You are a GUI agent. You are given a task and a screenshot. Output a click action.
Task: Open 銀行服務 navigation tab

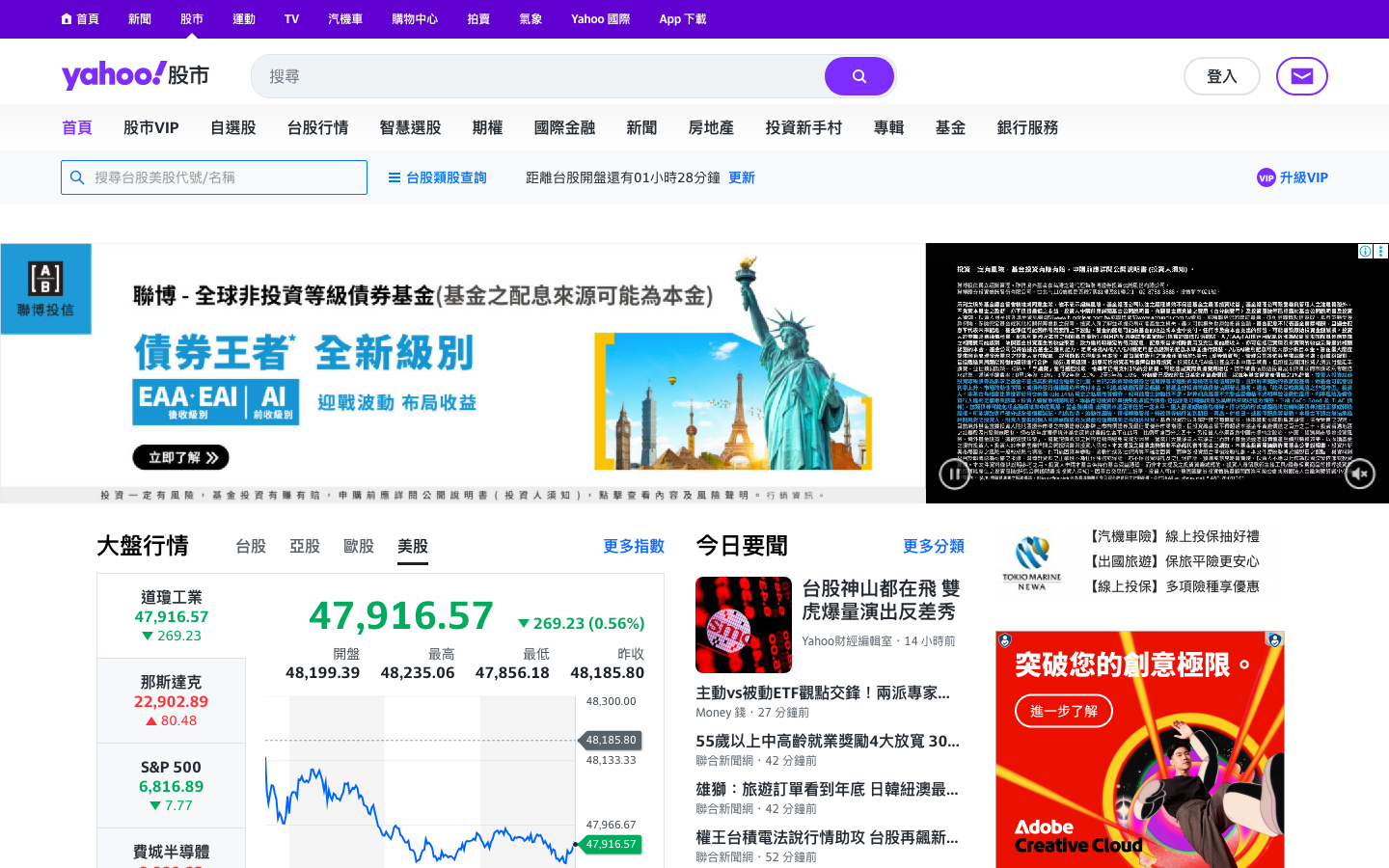(1028, 127)
